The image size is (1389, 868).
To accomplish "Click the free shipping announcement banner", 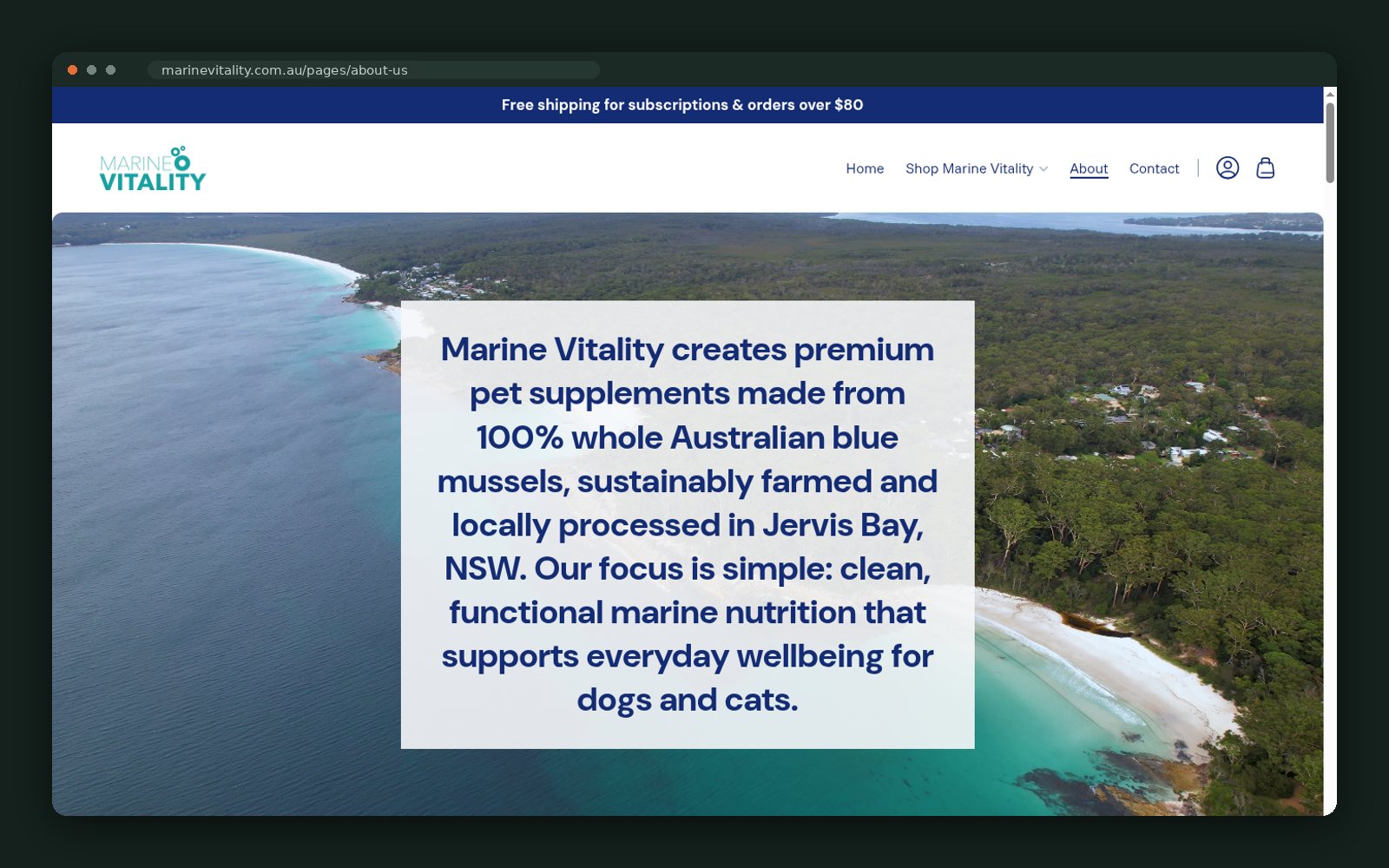I will (x=688, y=105).
